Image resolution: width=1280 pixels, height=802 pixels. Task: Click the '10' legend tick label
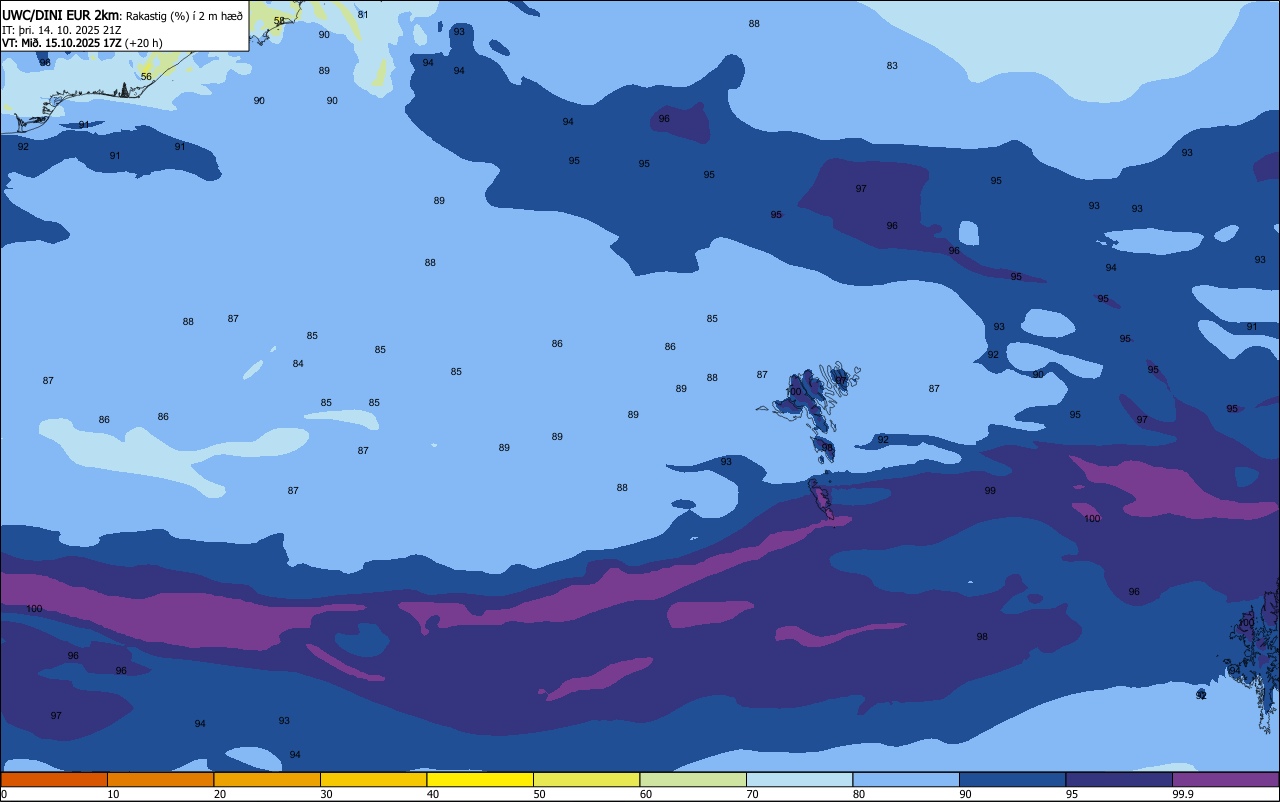(113, 794)
